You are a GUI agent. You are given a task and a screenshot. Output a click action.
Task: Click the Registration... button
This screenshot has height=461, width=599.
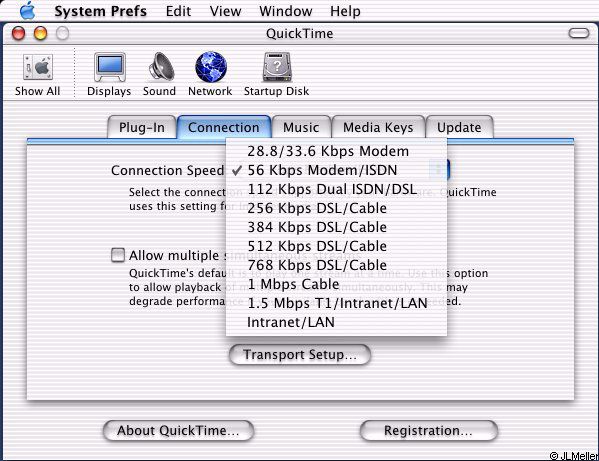(x=428, y=431)
